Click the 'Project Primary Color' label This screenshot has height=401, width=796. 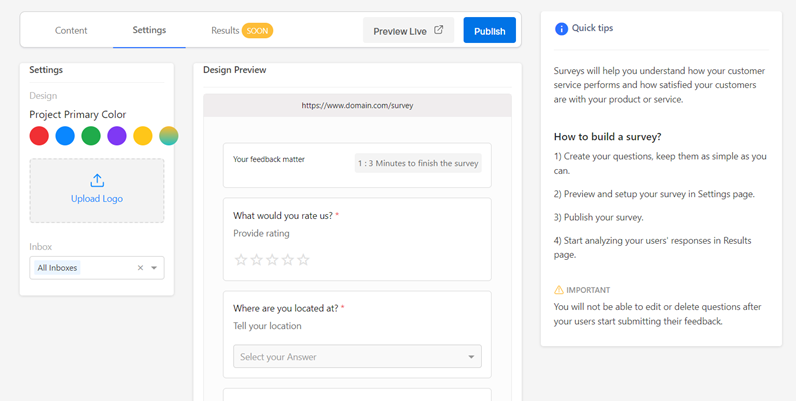(x=78, y=115)
